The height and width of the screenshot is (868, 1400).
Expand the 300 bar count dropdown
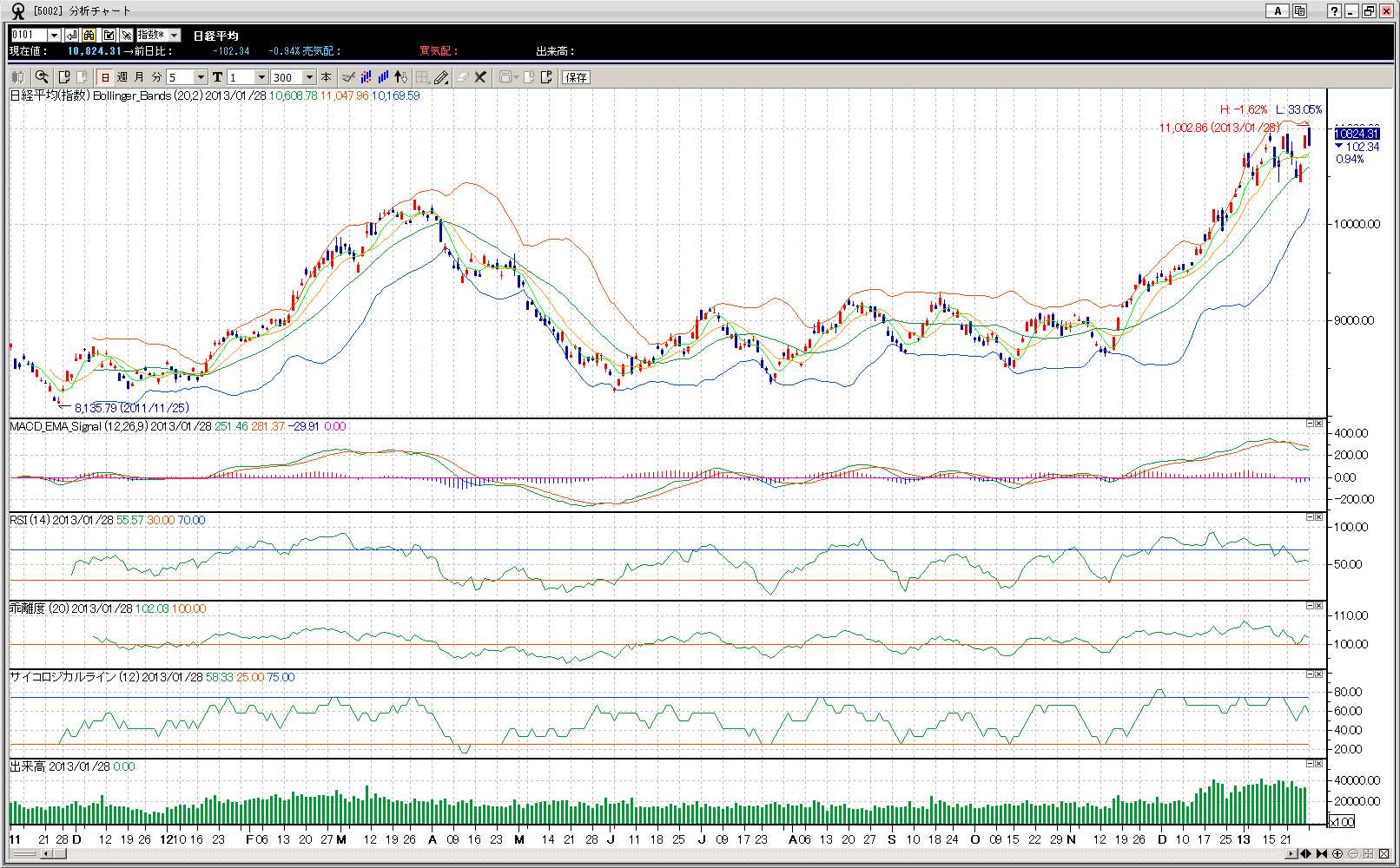[x=309, y=77]
